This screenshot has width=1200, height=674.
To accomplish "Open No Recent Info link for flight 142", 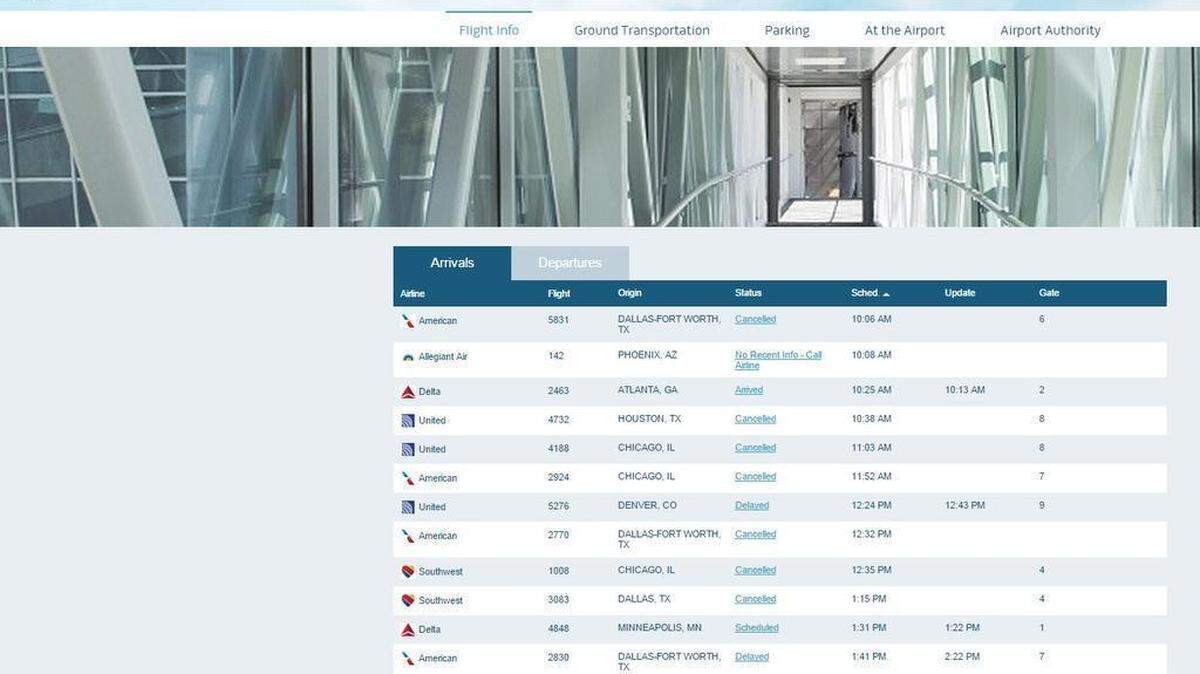I will [778, 360].
